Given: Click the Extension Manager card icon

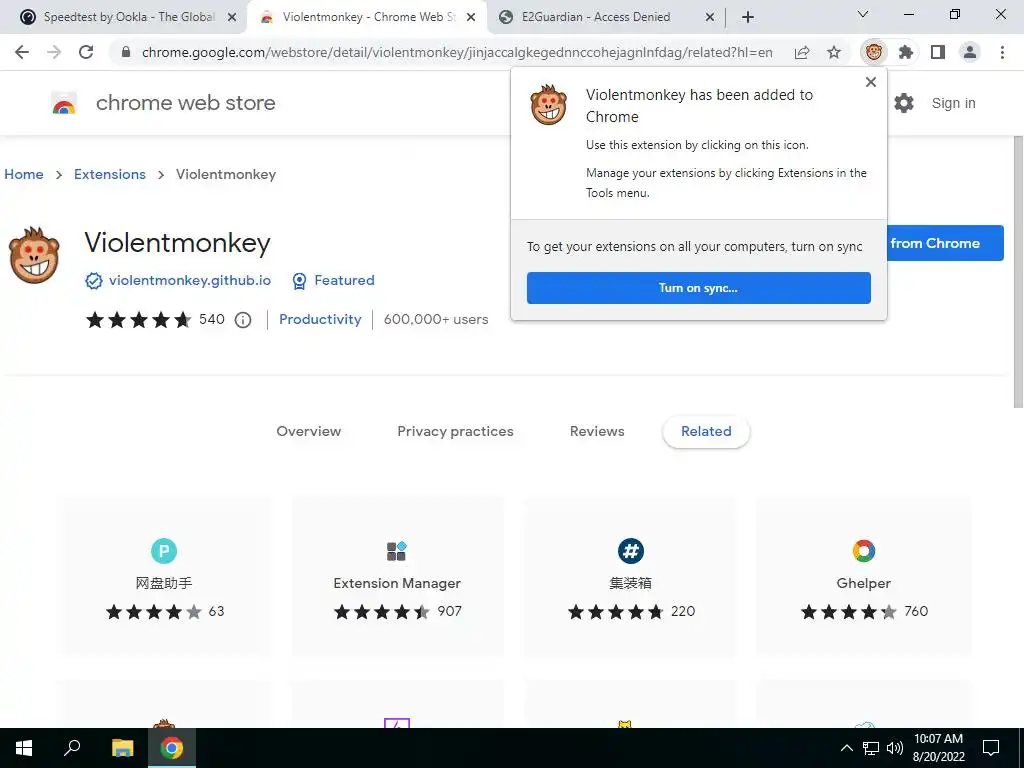Looking at the screenshot, I should 396,551.
